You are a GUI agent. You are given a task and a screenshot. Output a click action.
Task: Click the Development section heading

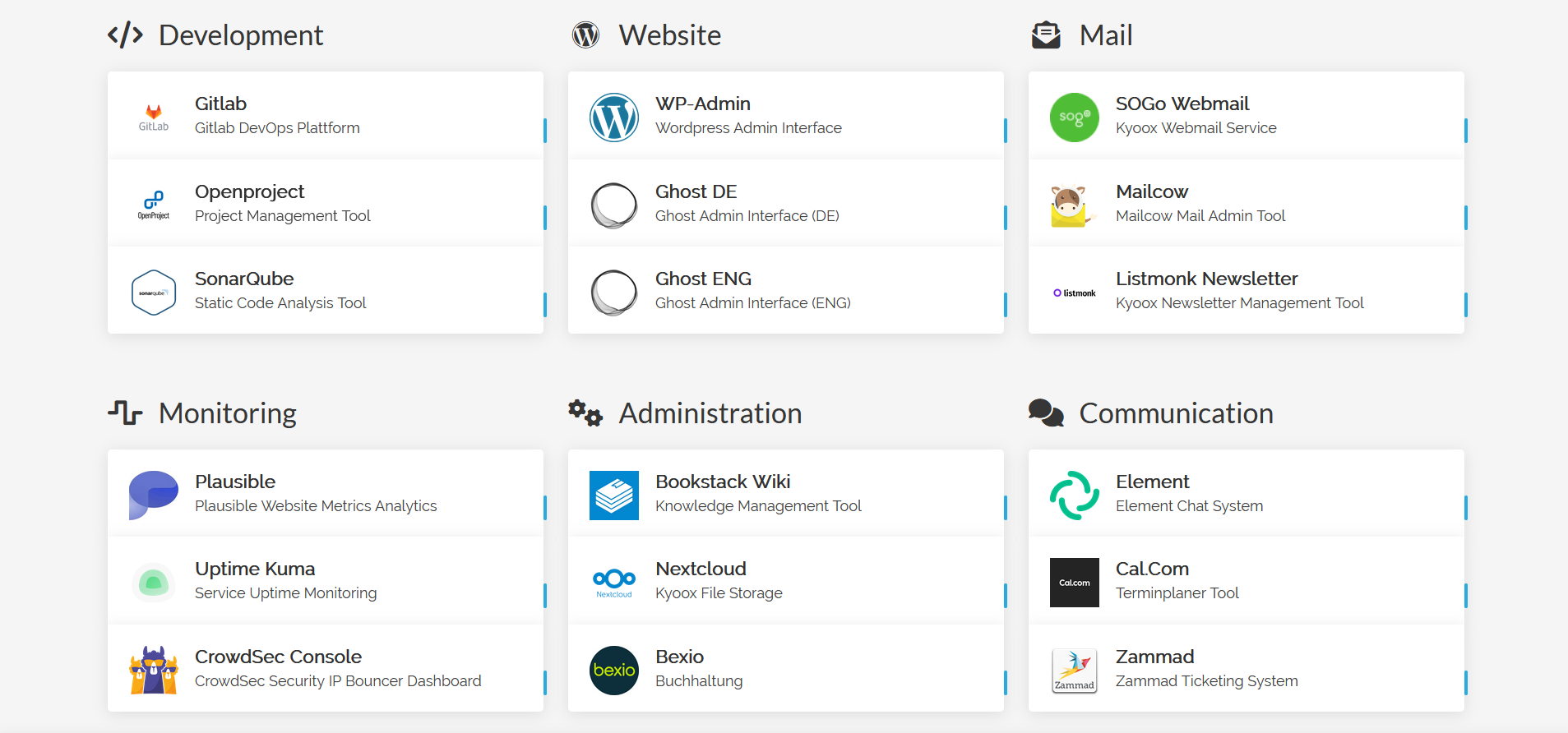click(x=240, y=35)
